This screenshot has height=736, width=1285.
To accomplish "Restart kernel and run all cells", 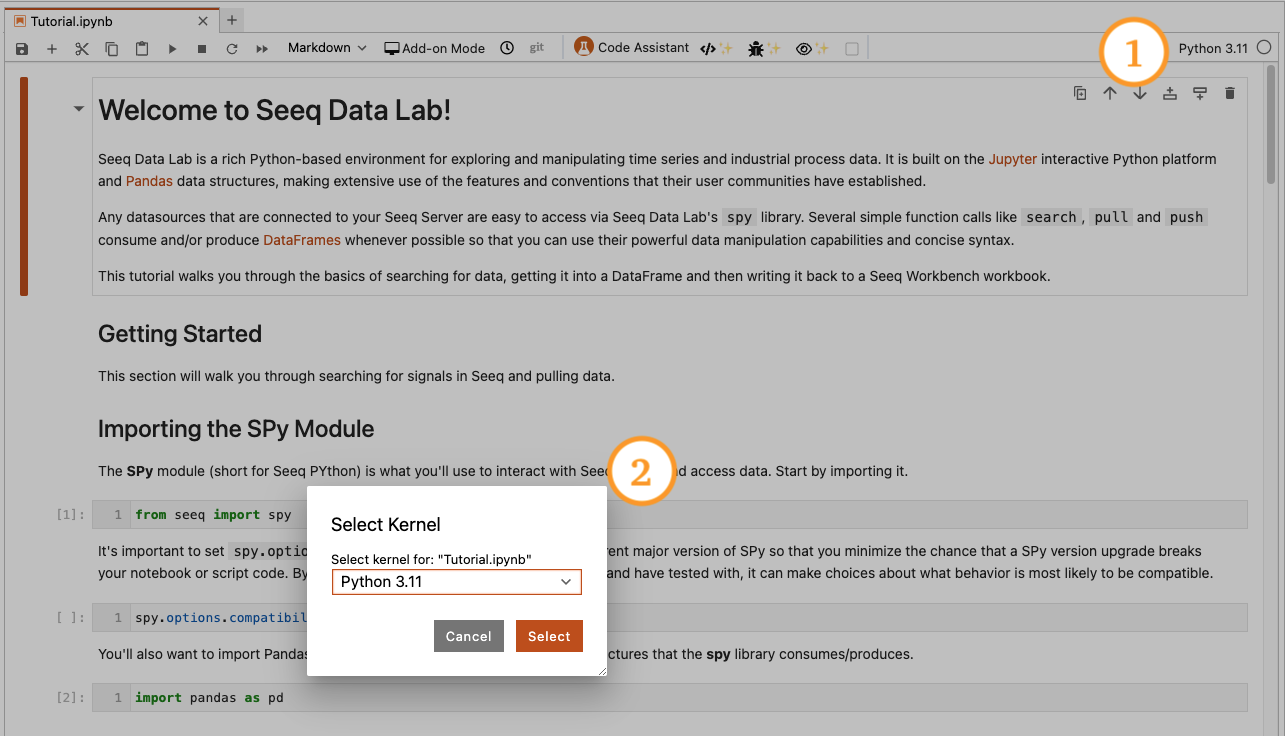I will click(x=262, y=48).
